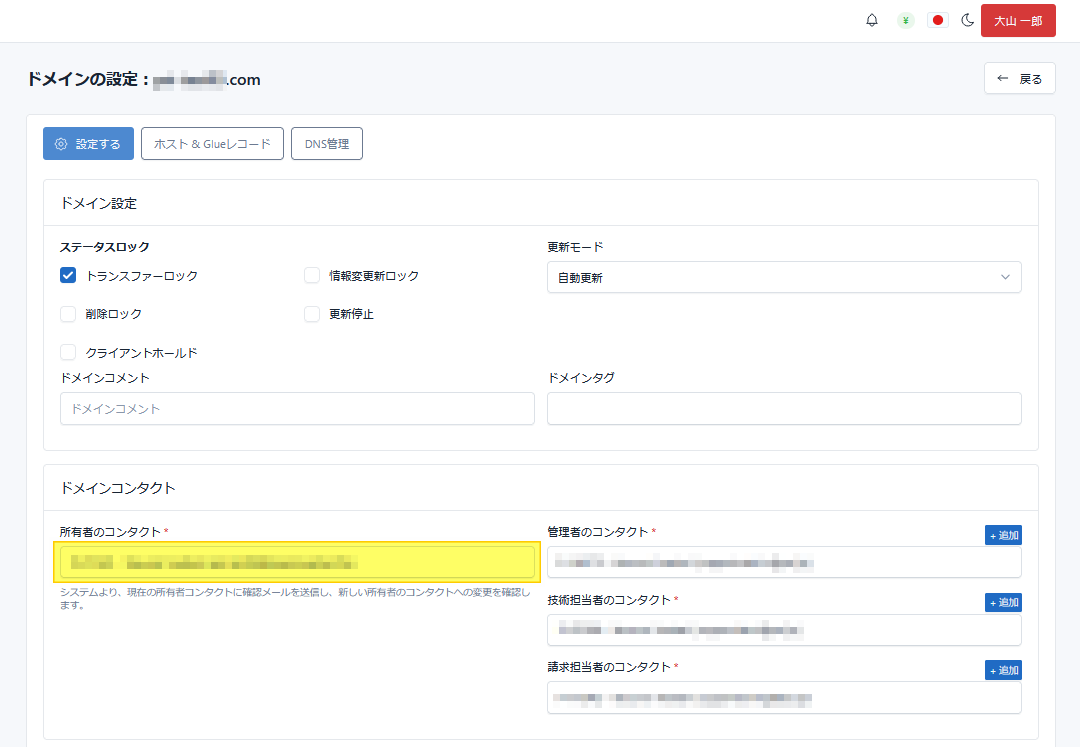Switch to the DNS管理 tab

click(327, 144)
